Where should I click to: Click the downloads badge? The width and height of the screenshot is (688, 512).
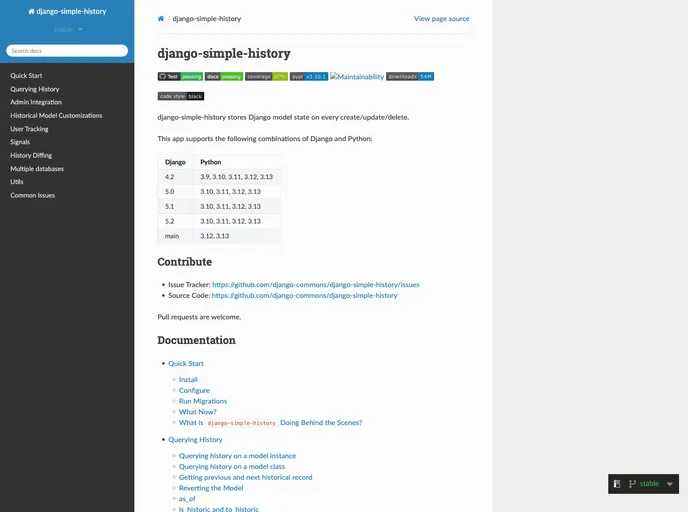click(x=410, y=76)
